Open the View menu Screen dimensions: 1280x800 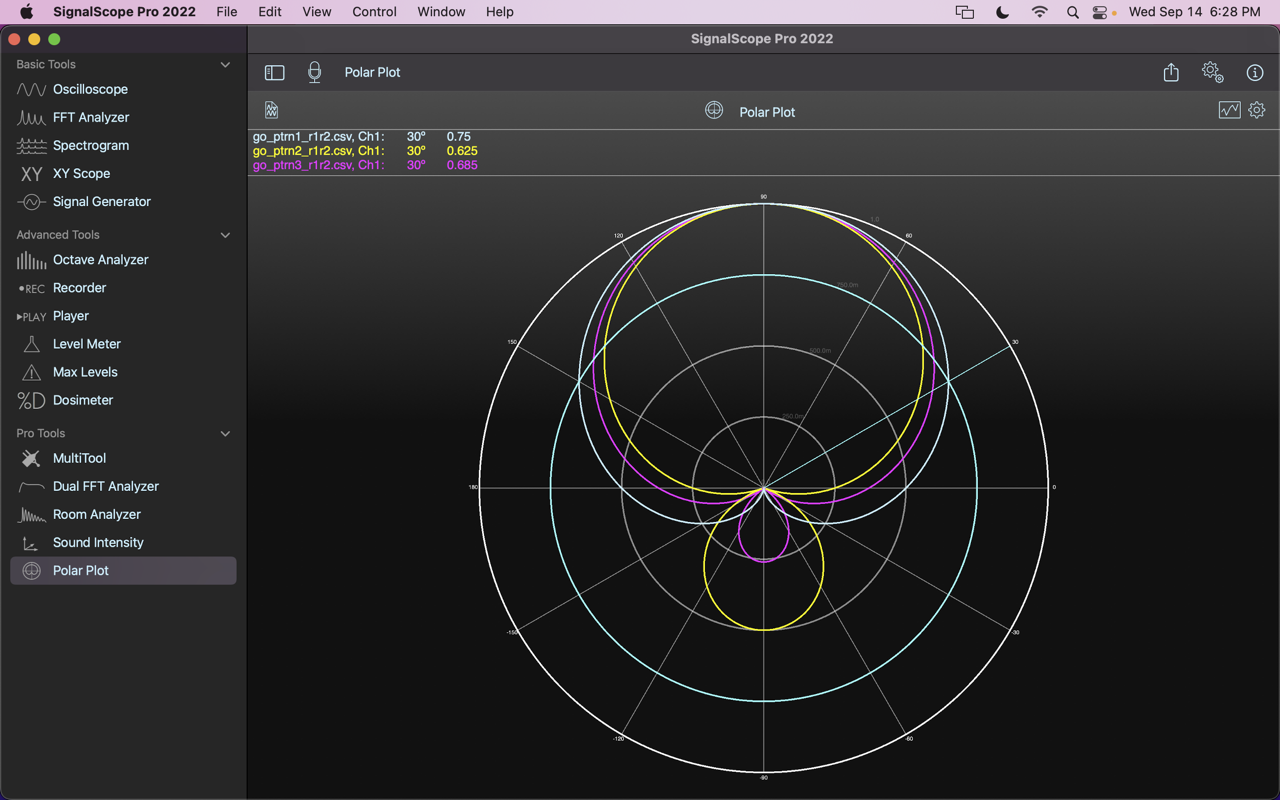click(317, 12)
